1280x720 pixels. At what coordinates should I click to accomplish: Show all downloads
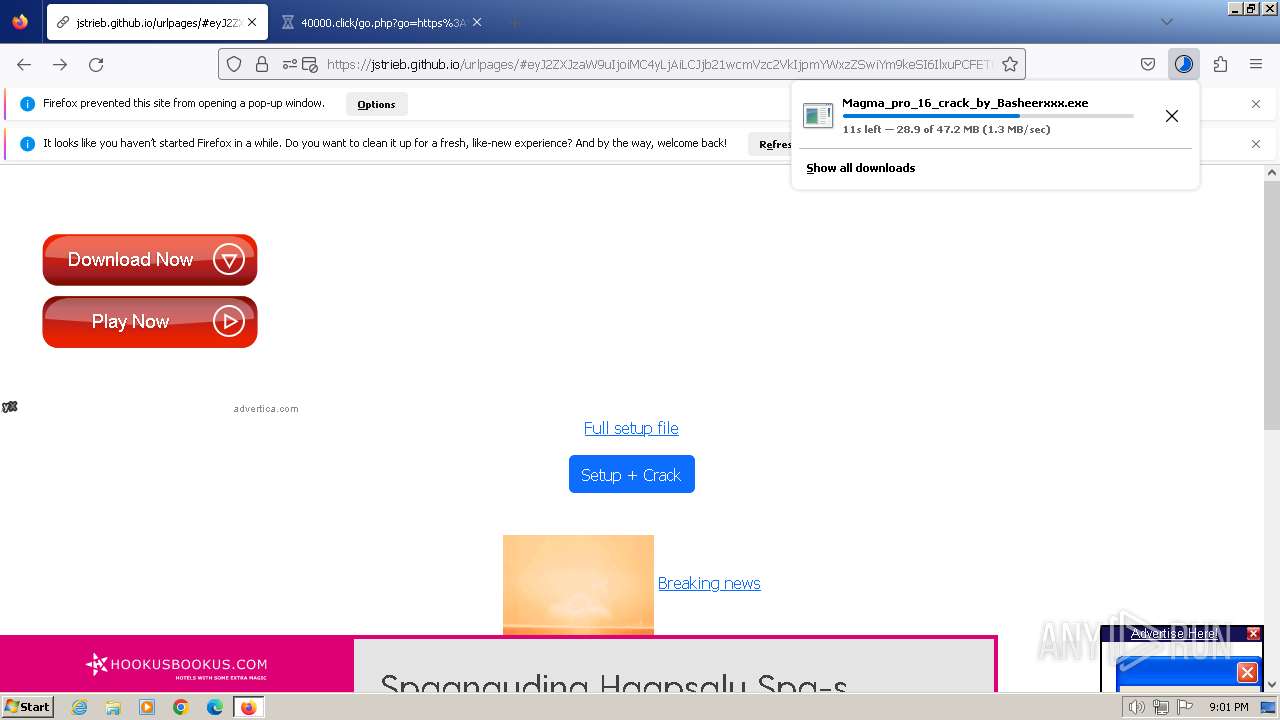[x=861, y=168]
